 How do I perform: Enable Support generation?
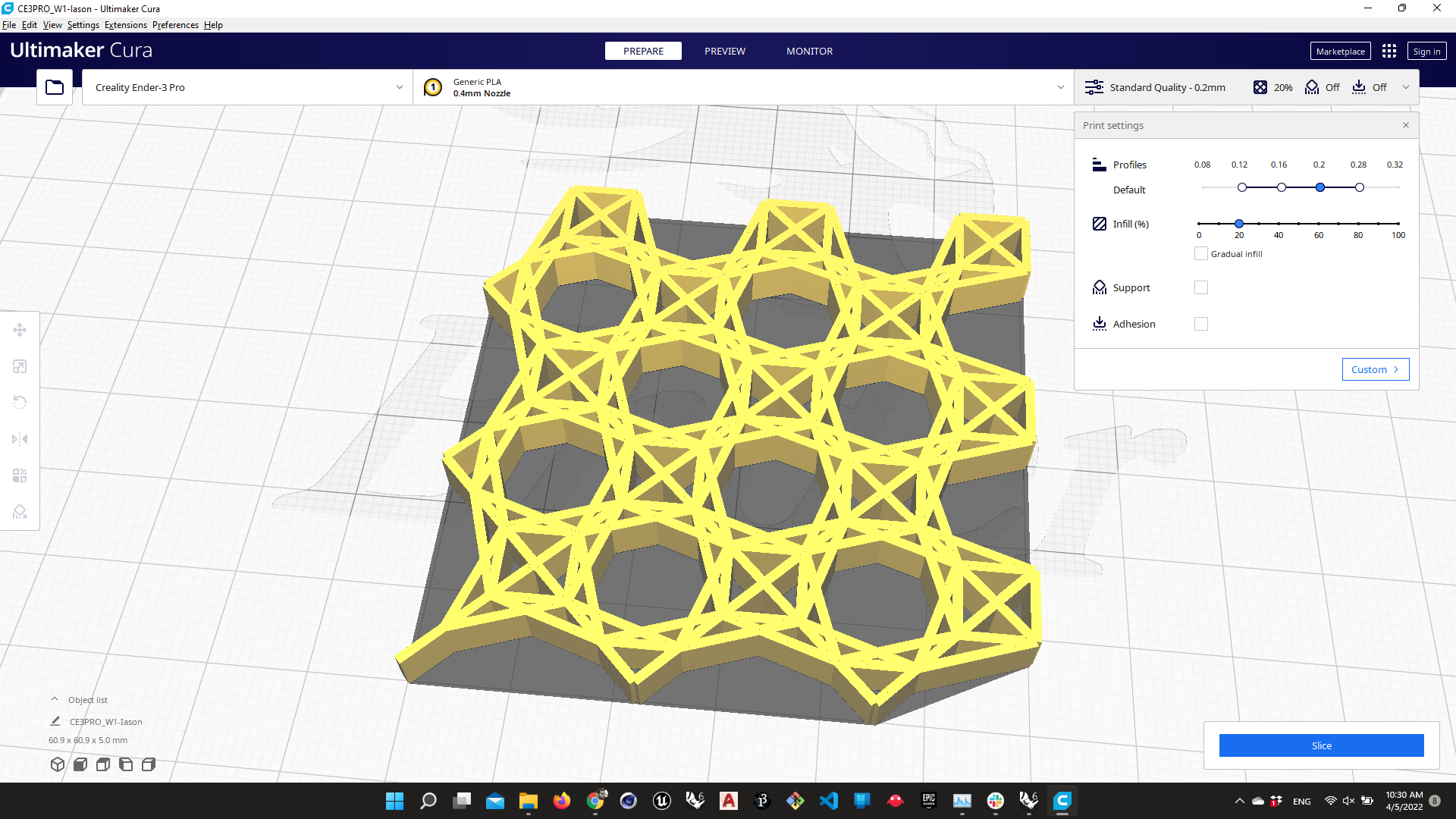[1200, 287]
